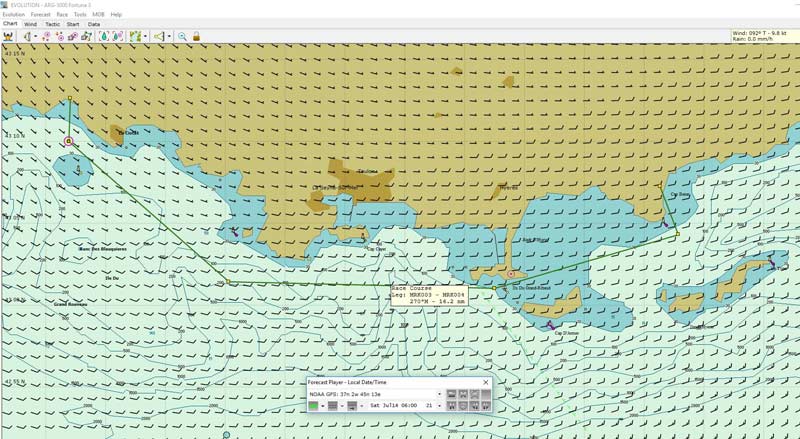Click the green color swatch dropdown arrow
Viewport: 800px width, 439px height.
tap(323, 406)
